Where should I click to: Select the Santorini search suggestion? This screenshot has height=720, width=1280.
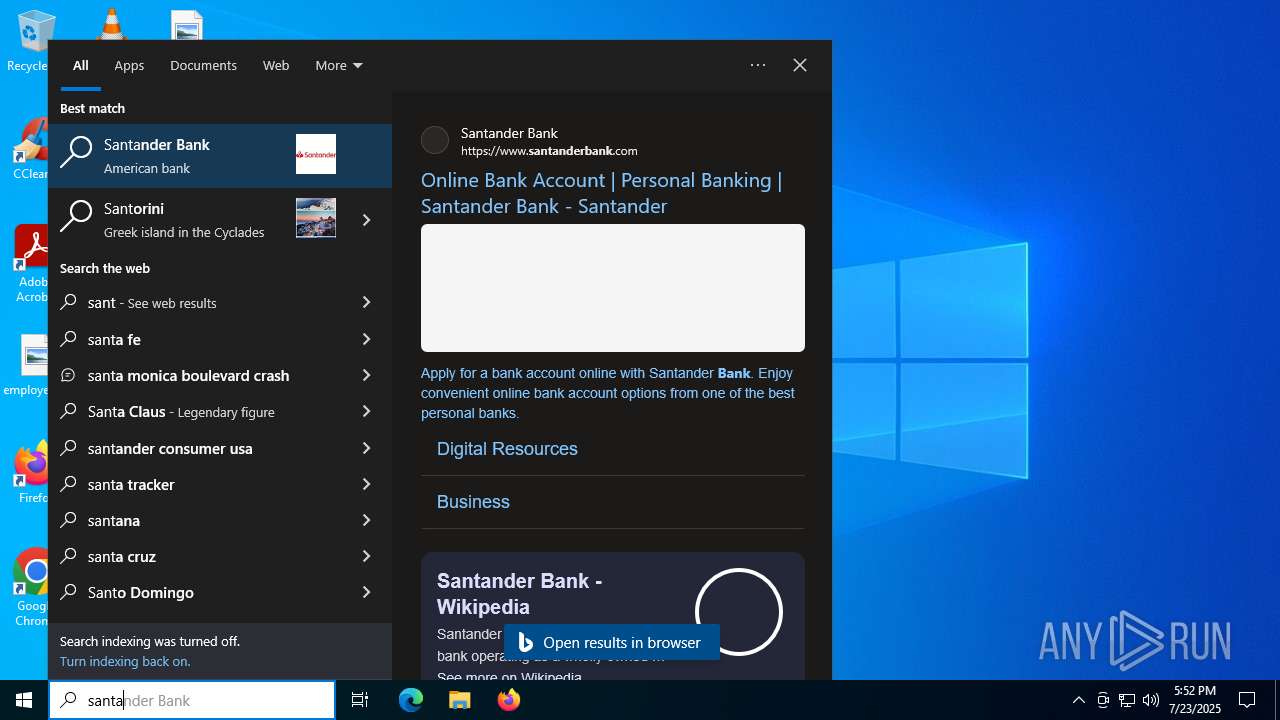(195, 220)
